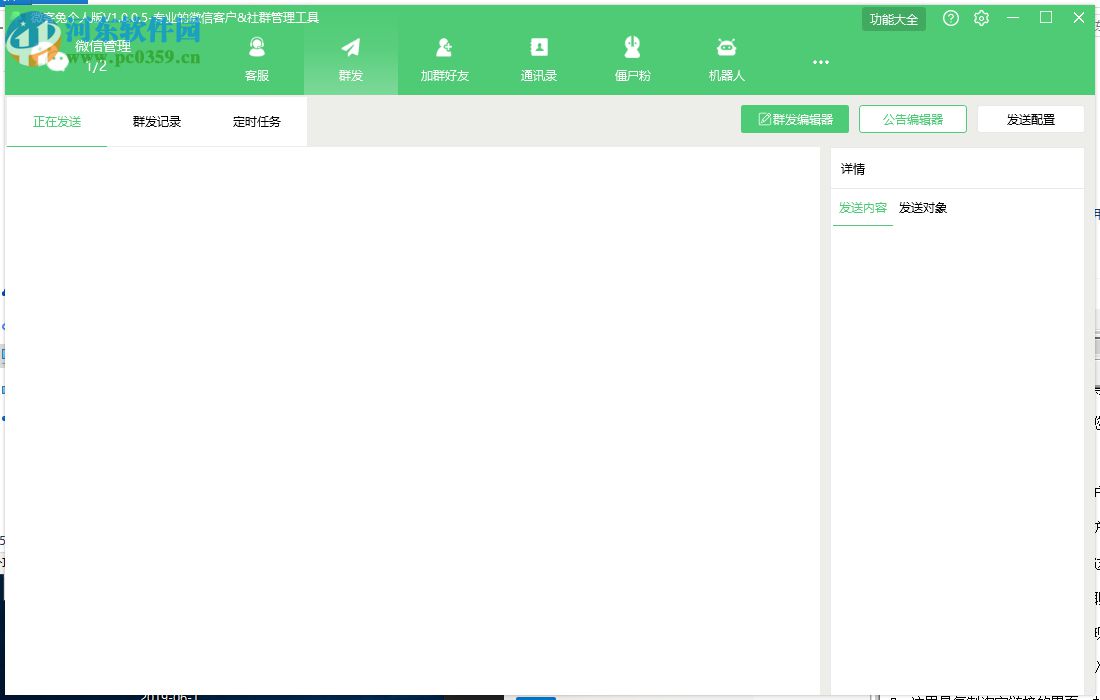Expand more tools via the ellipsis toolbar item
This screenshot has height=700, width=1100.
pos(820,62)
